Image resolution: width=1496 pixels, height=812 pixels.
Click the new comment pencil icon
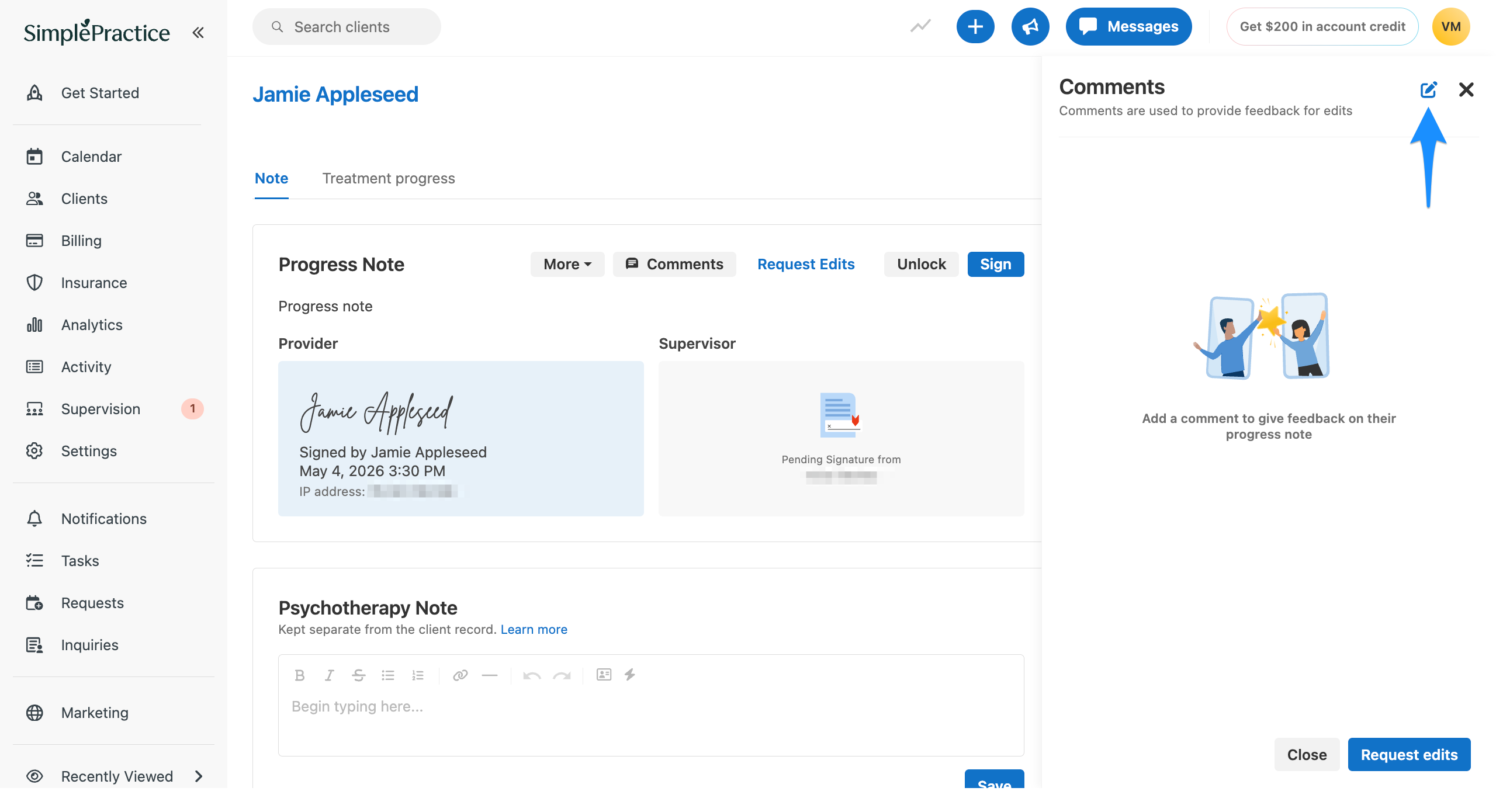(x=1429, y=89)
